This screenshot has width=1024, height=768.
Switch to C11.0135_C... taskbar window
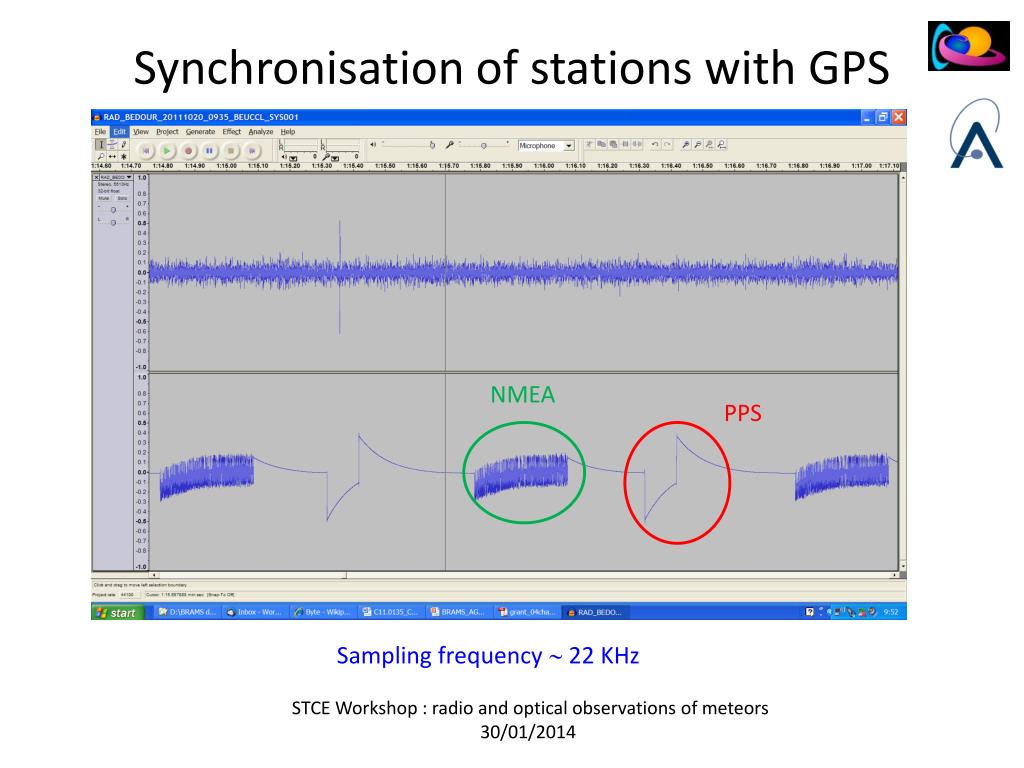point(390,612)
